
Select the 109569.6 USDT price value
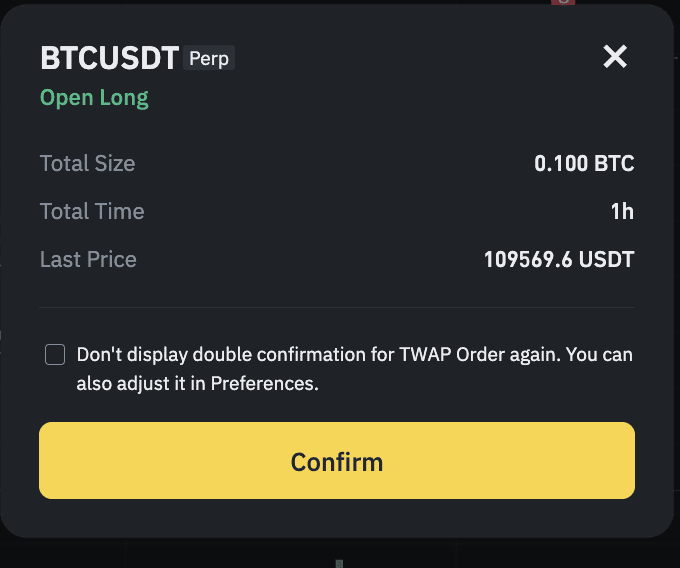(x=559, y=259)
